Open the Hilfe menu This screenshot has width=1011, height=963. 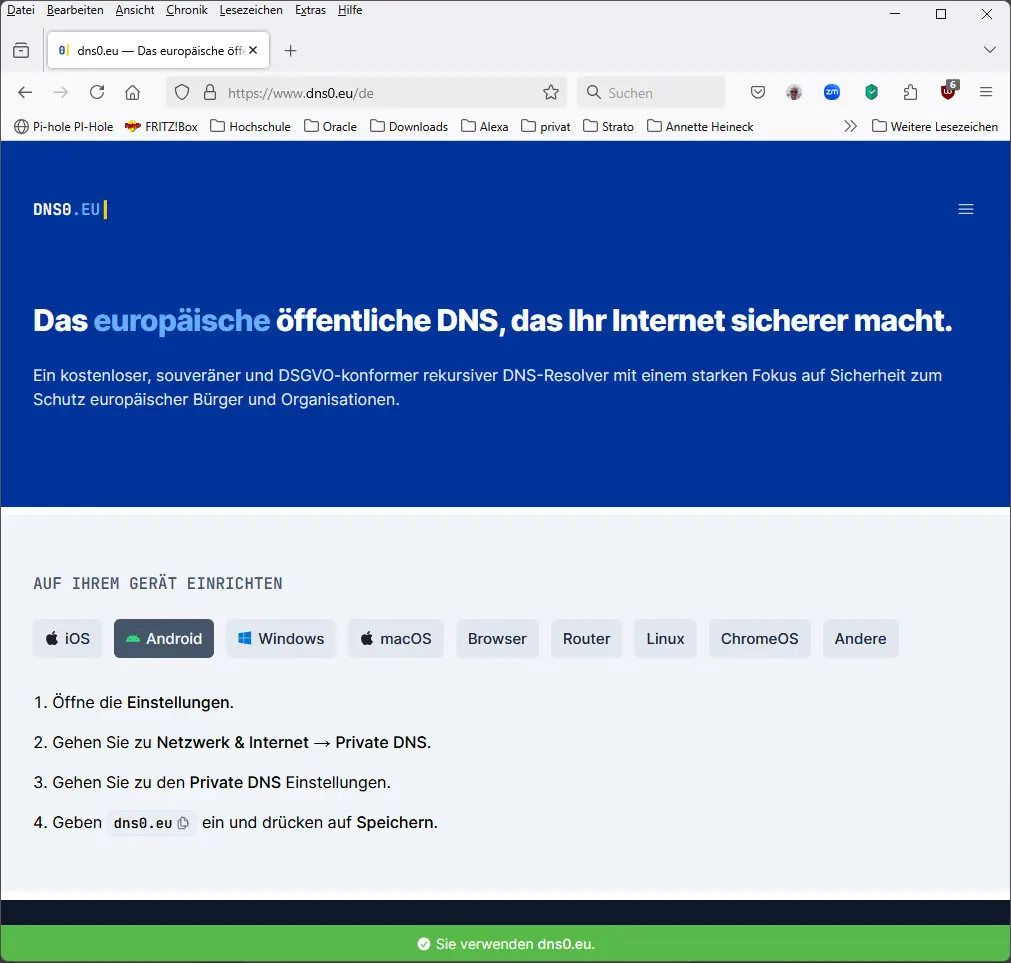[x=349, y=10]
